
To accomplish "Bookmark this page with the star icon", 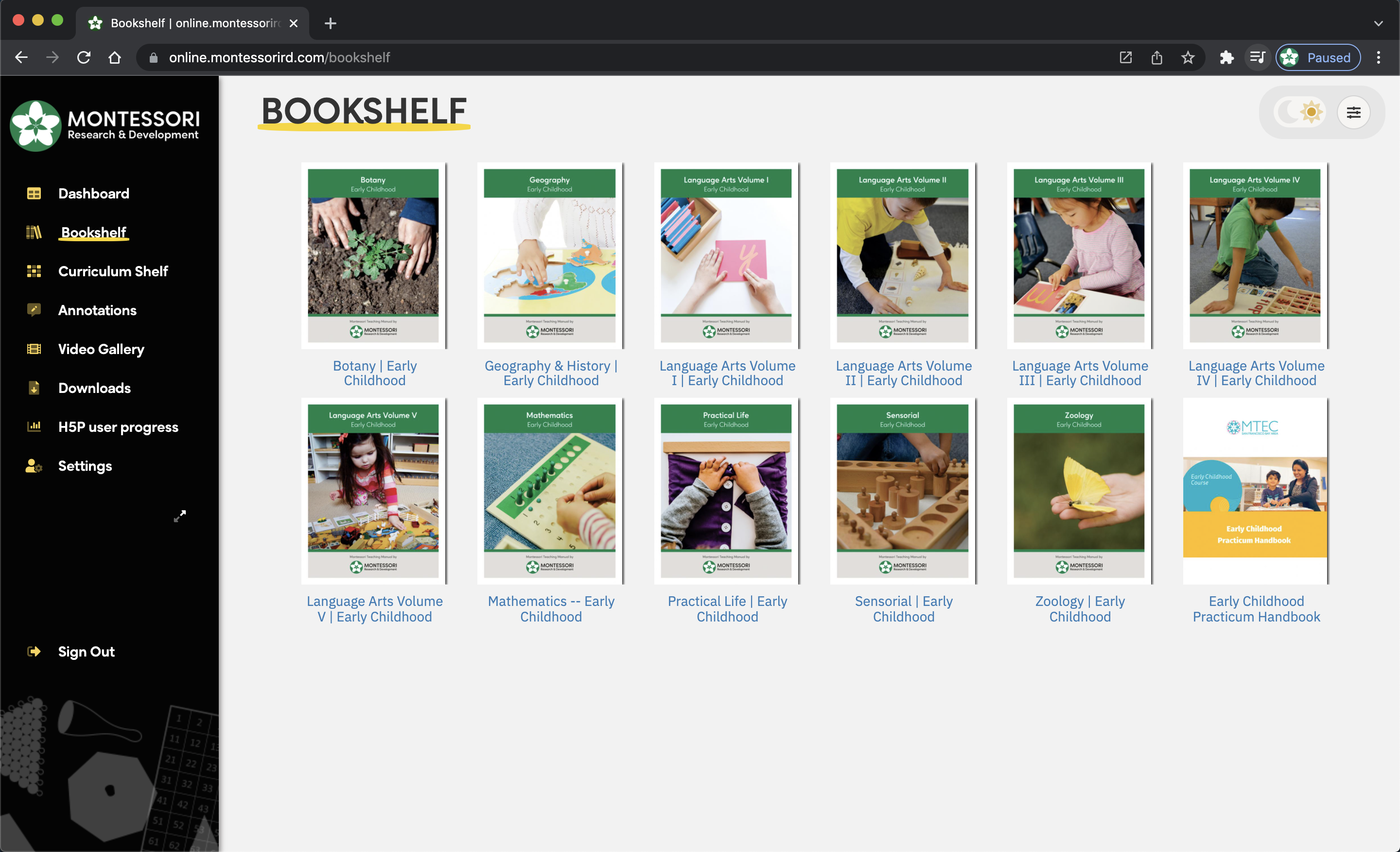I will click(x=1188, y=57).
